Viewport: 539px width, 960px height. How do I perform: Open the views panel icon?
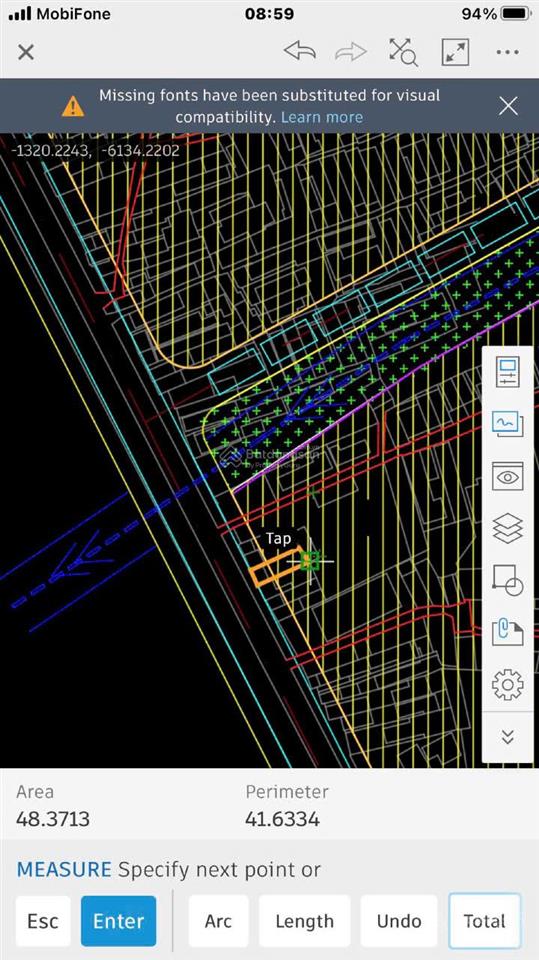pos(508,424)
